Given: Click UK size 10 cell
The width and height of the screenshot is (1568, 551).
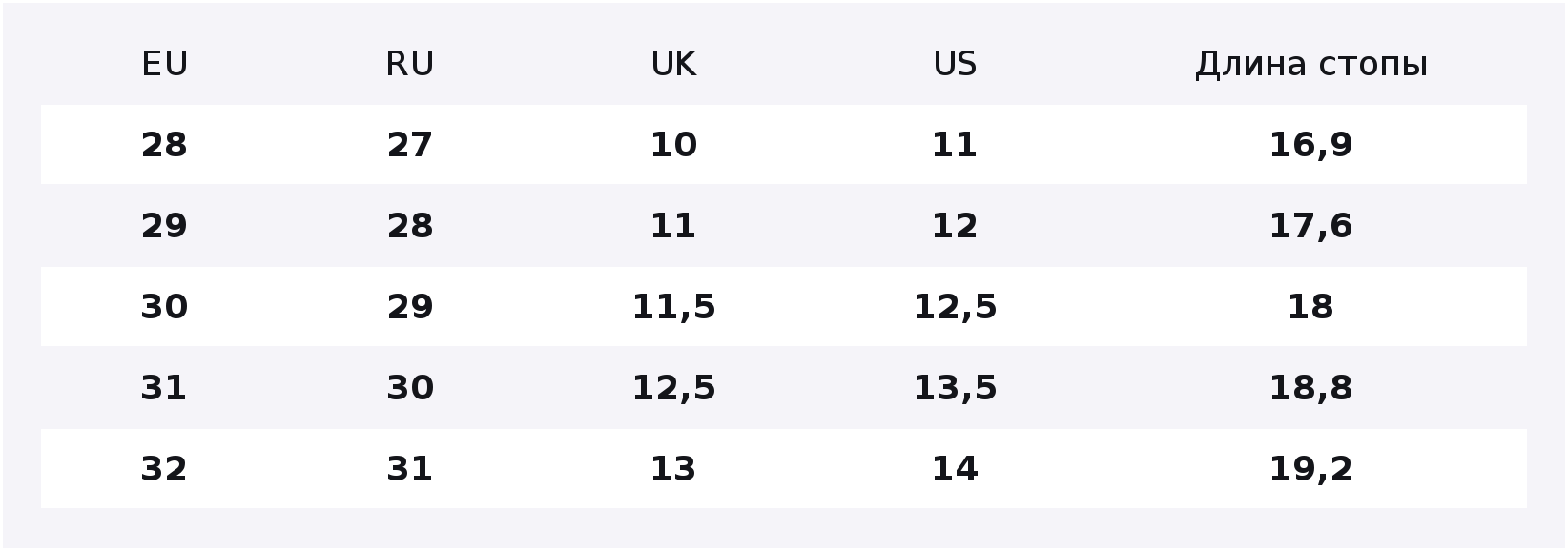Looking at the screenshot, I should [x=673, y=145].
